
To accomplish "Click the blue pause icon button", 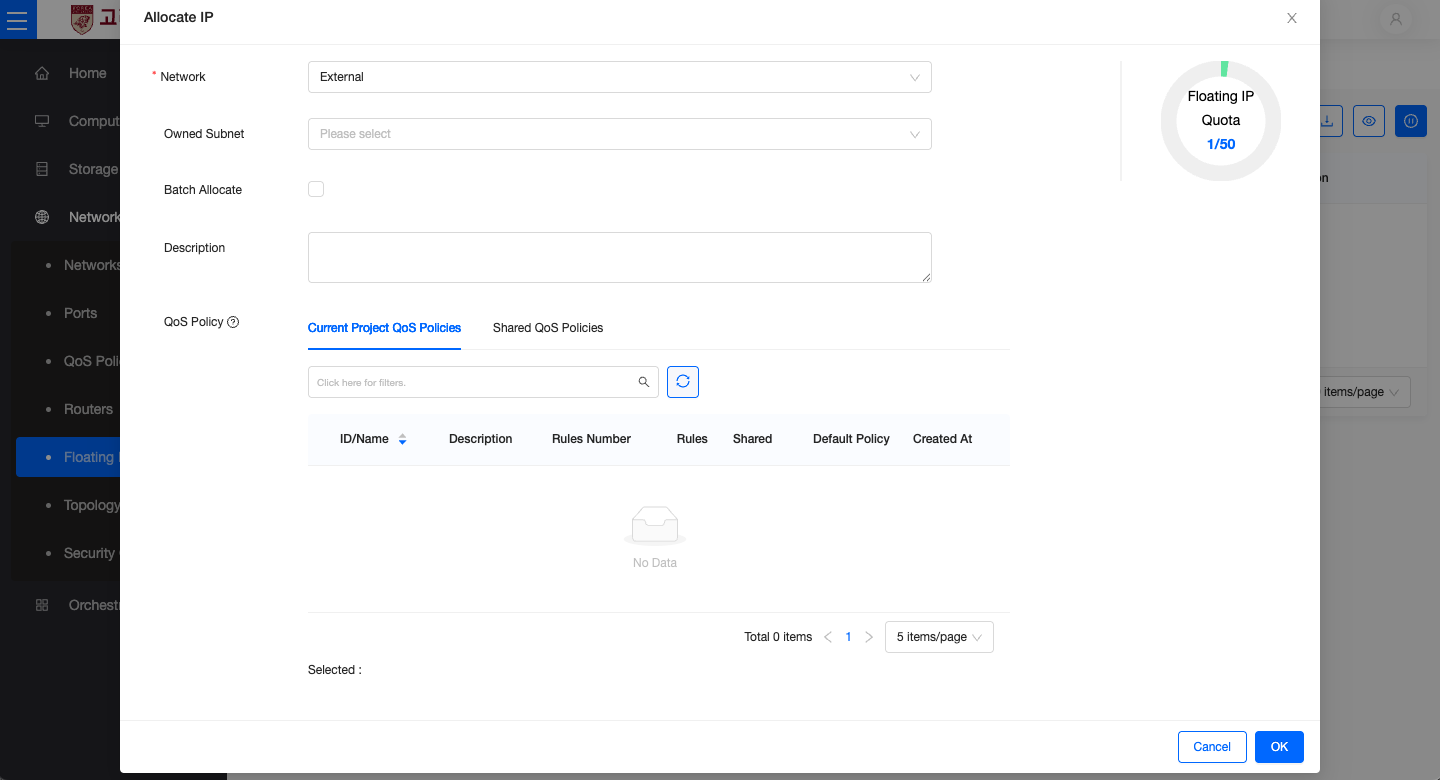I will (1411, 121).
